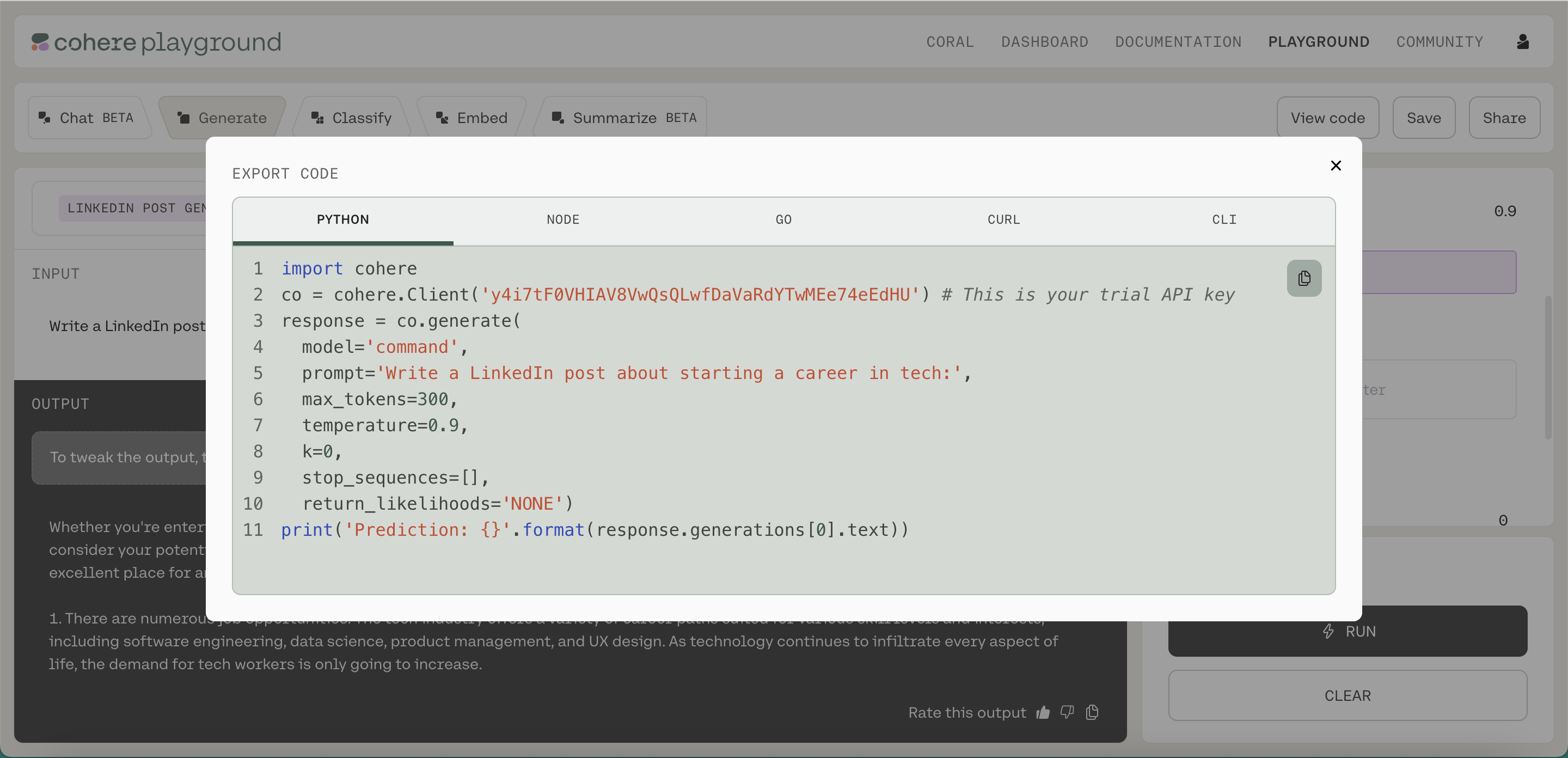Screen dimensions: 1568x758
Task: Copy the generated output text
Action: (1092, 712)
